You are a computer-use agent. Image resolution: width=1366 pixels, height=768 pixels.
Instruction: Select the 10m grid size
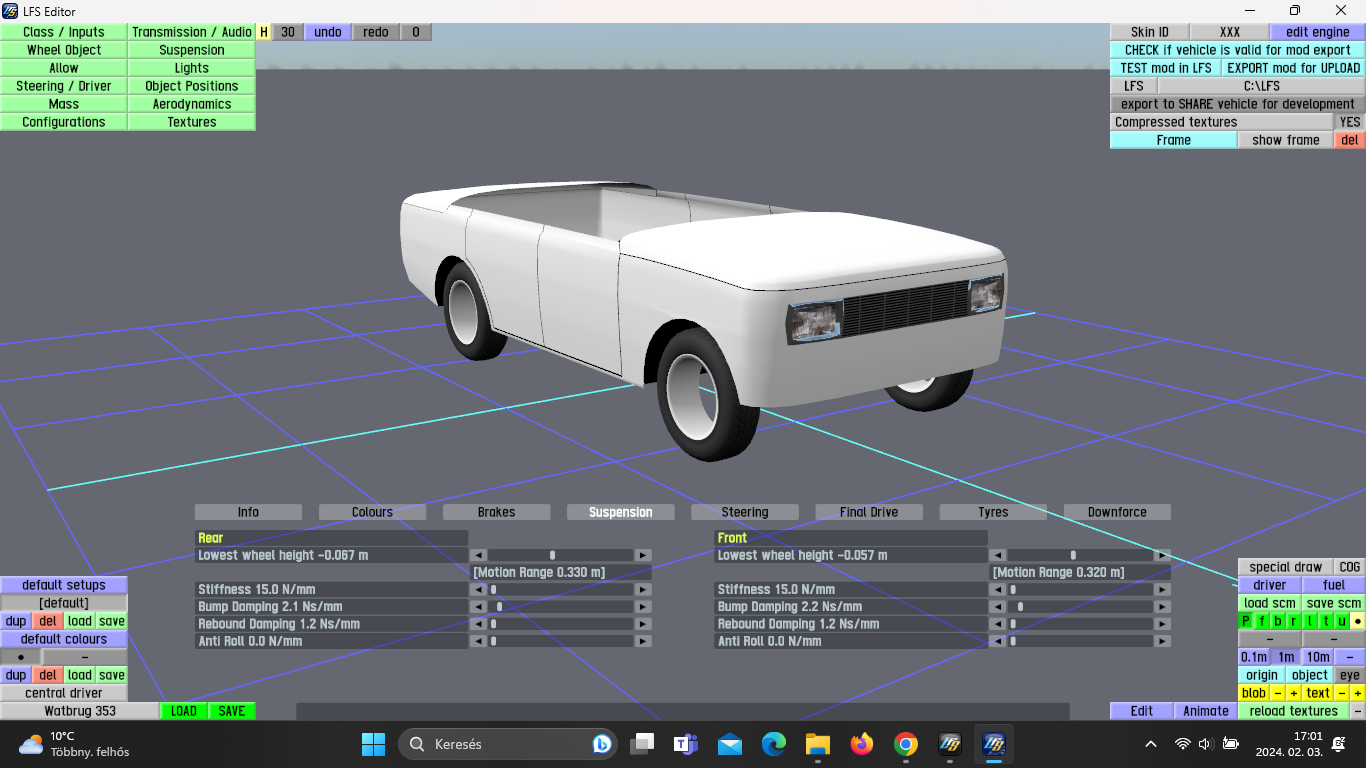tap(1318, 657)
